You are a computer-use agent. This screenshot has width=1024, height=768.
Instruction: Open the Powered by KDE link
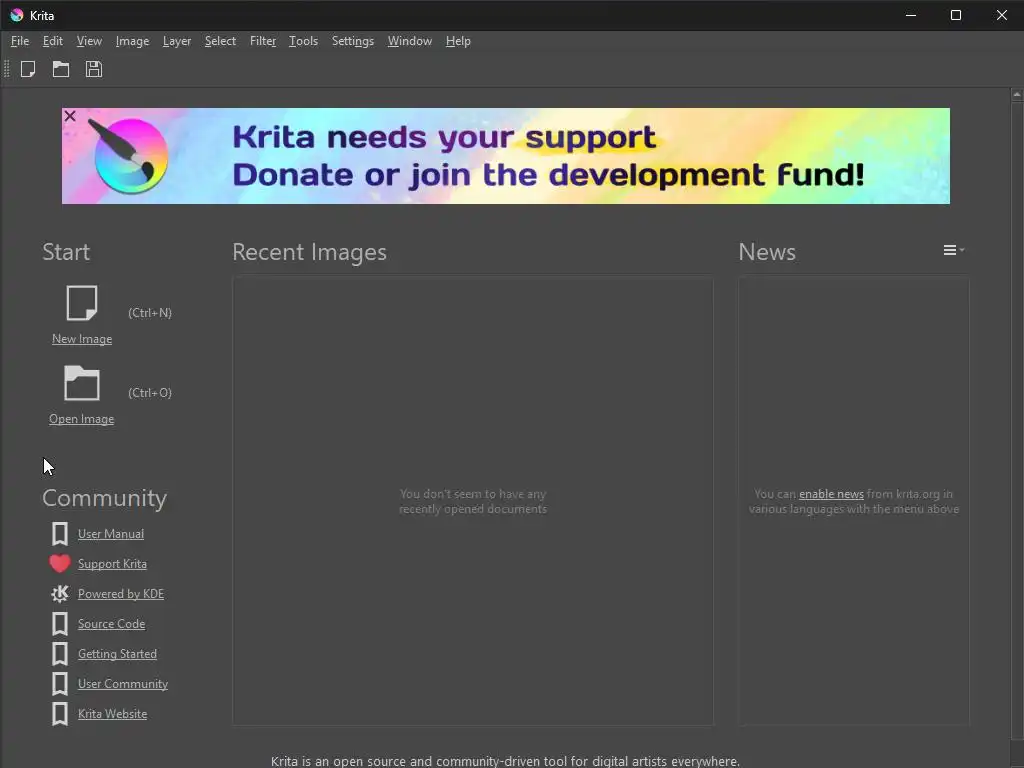pos(121,594)
